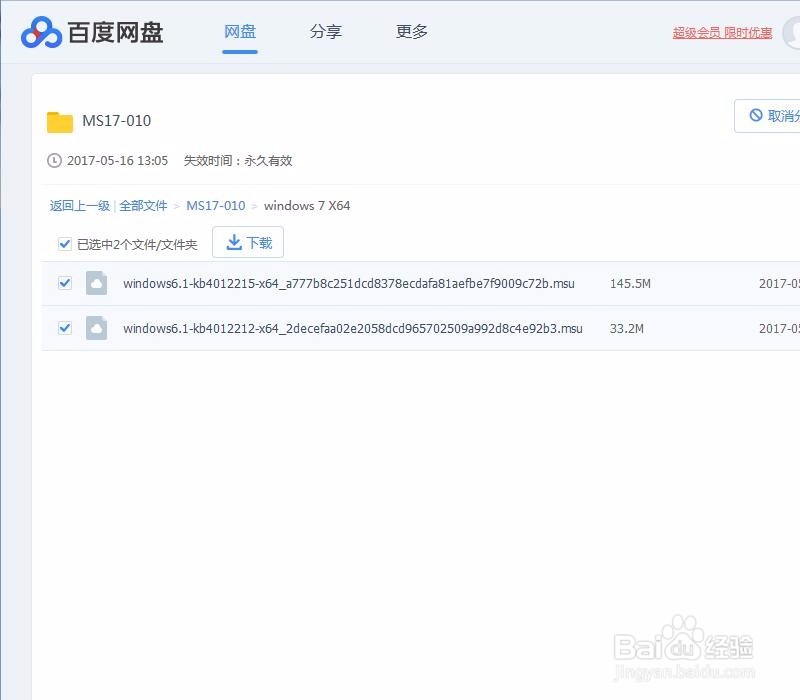Click the file icon of windows6.1-kb4012212-x64 file
This screenshot has width=800, height=700.
96,328
